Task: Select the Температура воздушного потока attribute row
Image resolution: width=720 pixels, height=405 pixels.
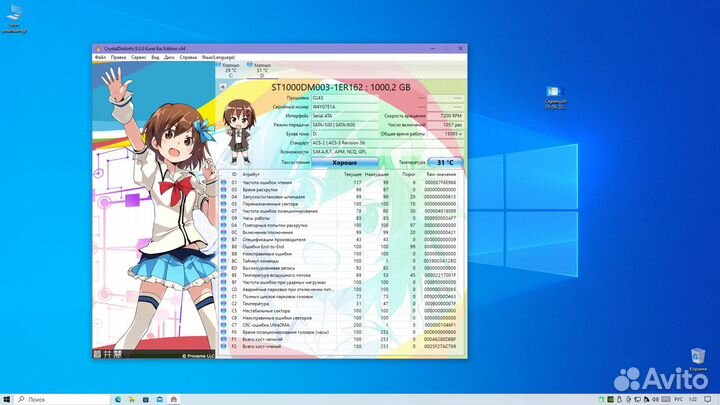Action: click(339, 275)
